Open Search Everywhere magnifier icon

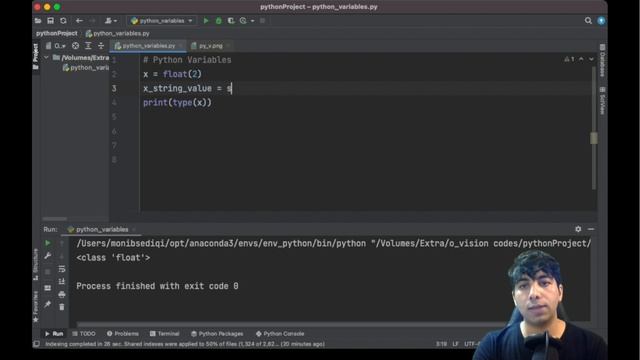(588, 21)
